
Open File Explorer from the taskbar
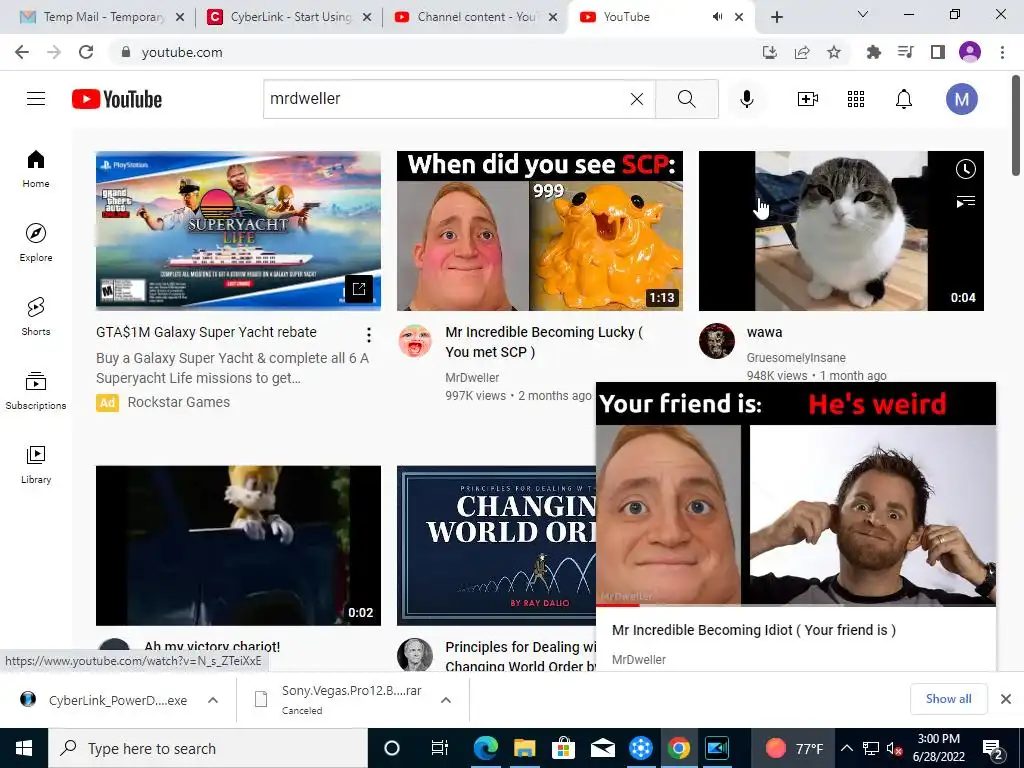[x=524, y=748]
